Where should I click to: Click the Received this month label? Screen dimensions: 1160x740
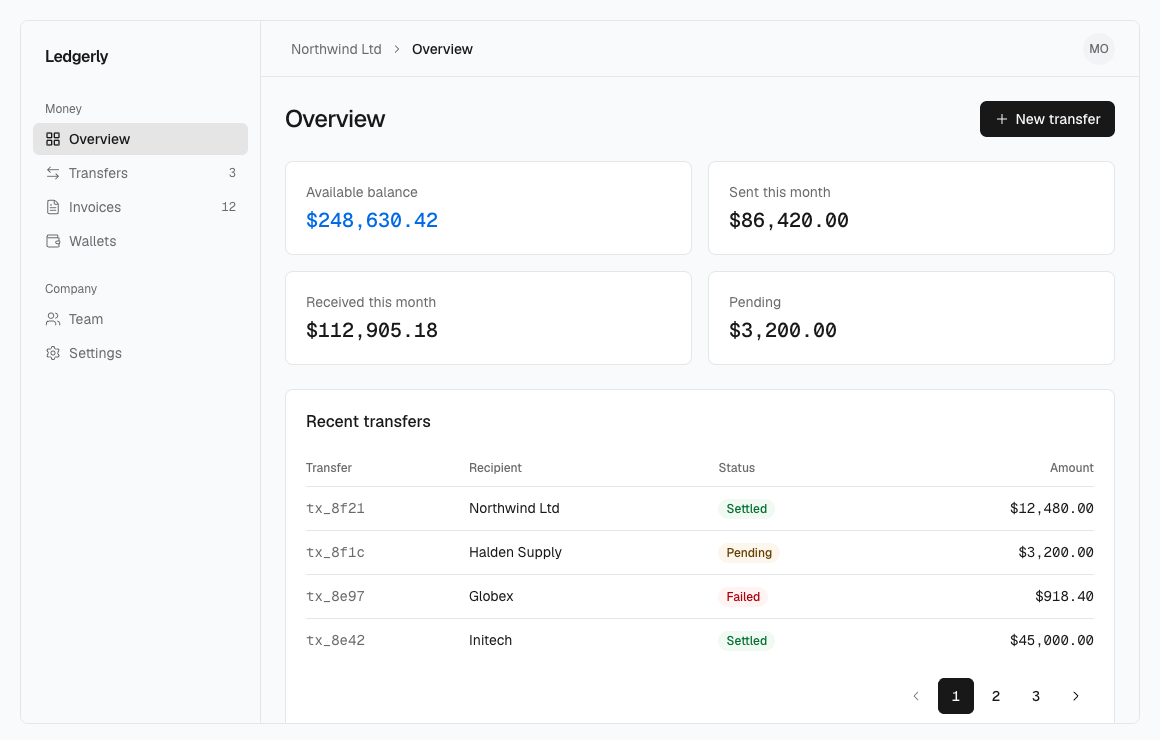(x=371, y=302)
